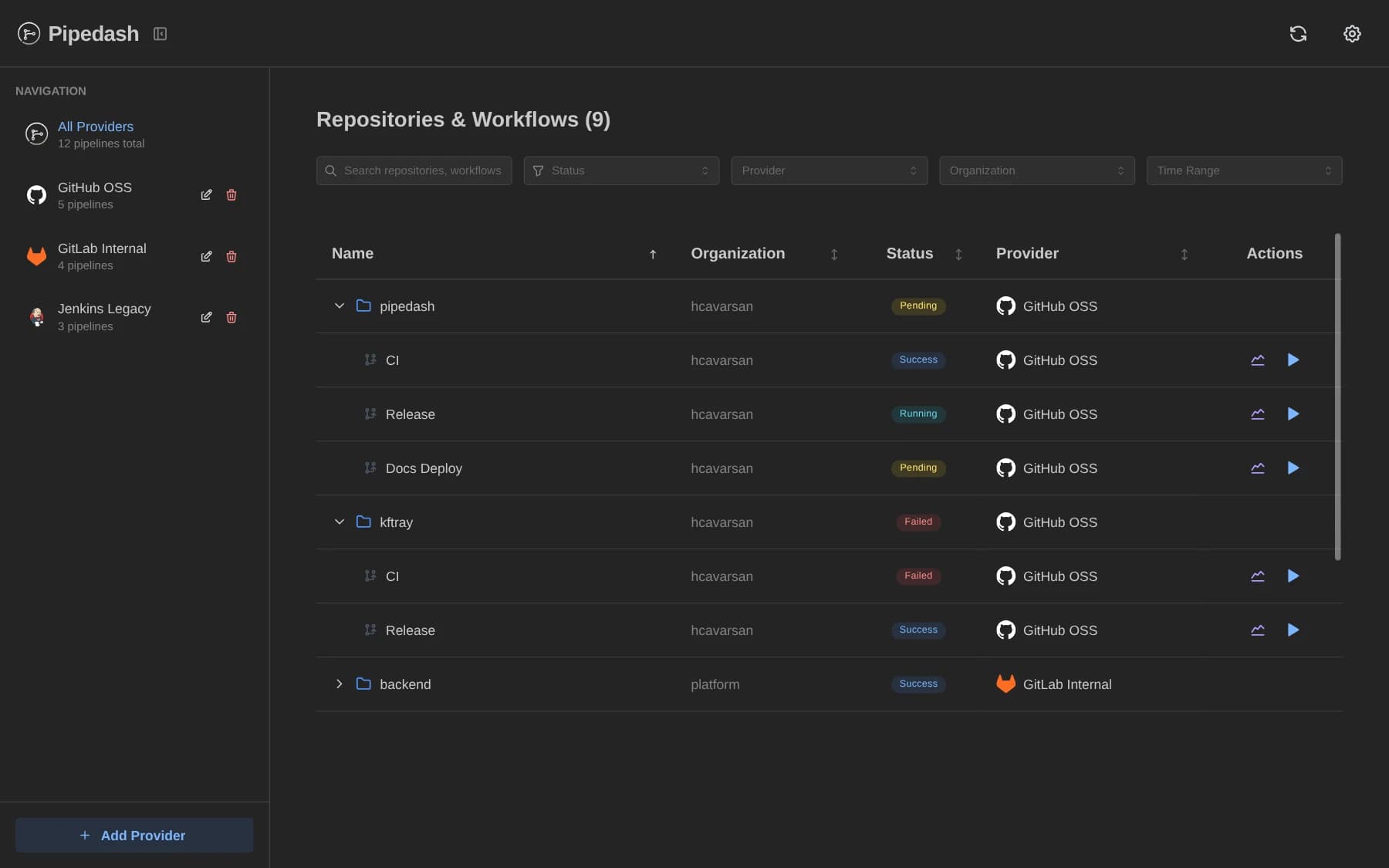Collapse the pipedash repository row
The image size is (1389, 868).
coord(339,306)
